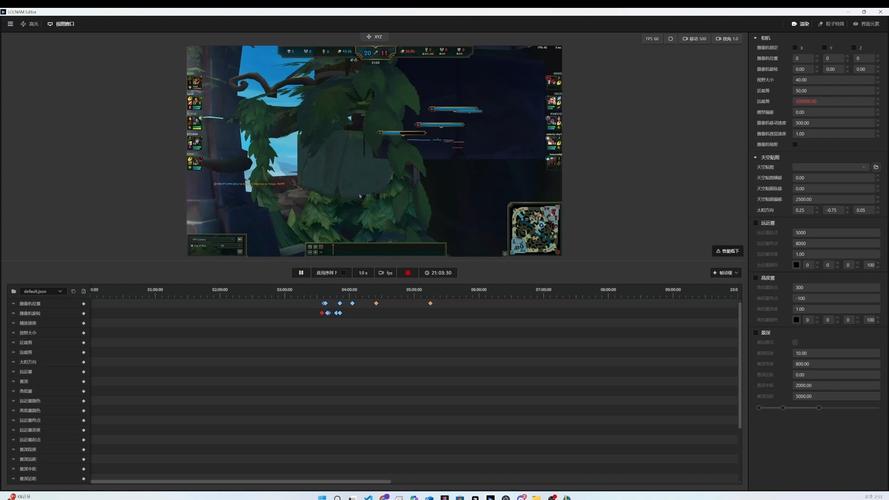Open the hamburger menu at top left
889x500 pixels.
tap(9, 23)
